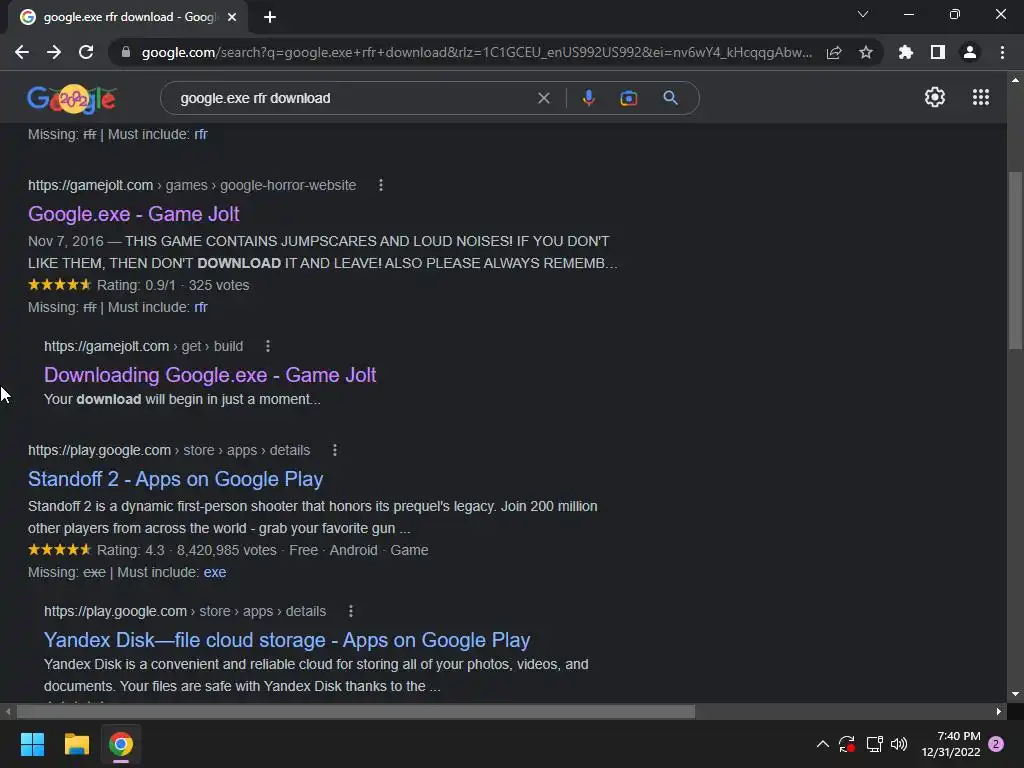Click the scroll right arrow
The image size is (1024, 768).
pos(999,711)
